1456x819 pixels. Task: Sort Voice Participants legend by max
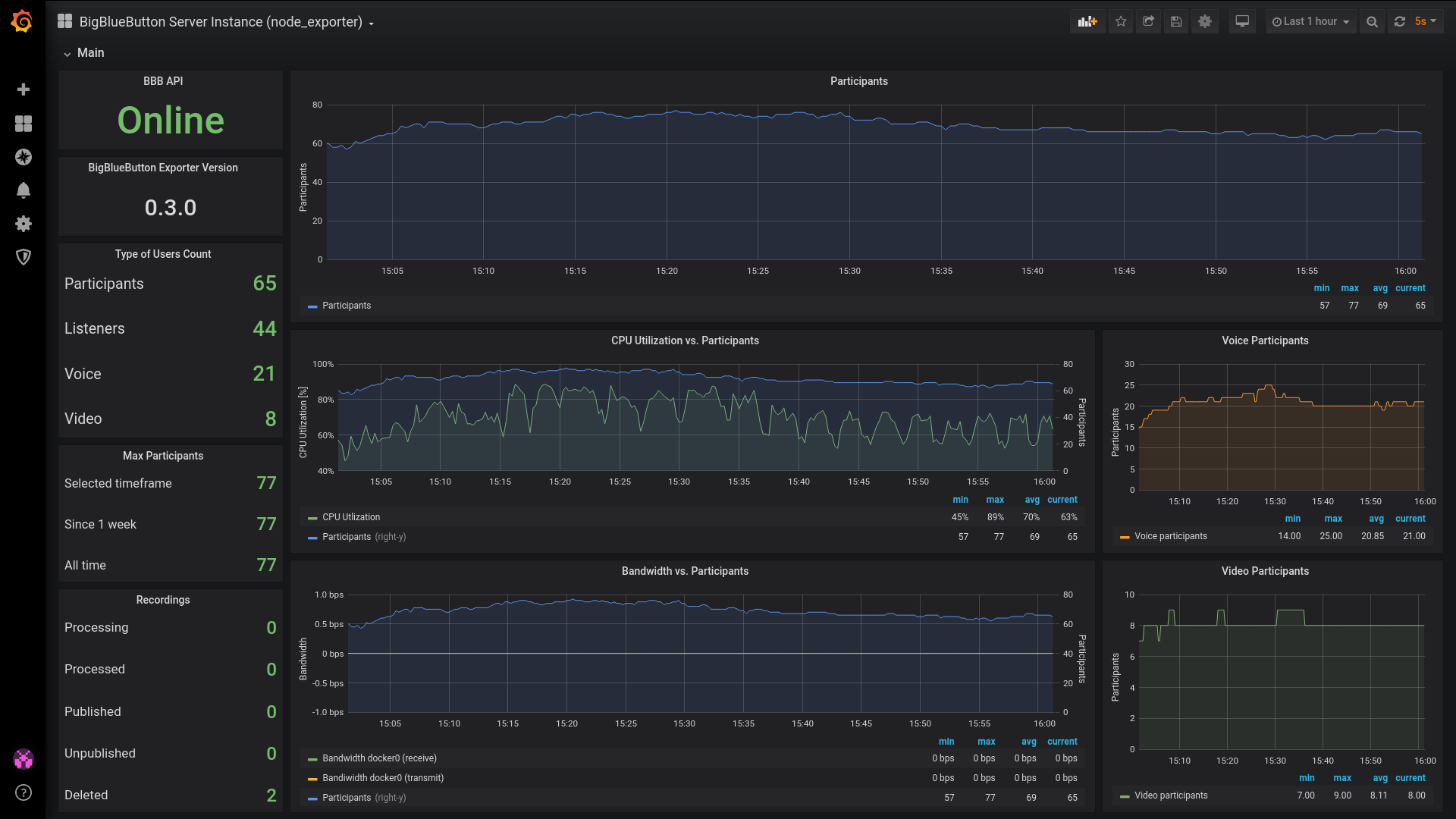click(1333, 519)
